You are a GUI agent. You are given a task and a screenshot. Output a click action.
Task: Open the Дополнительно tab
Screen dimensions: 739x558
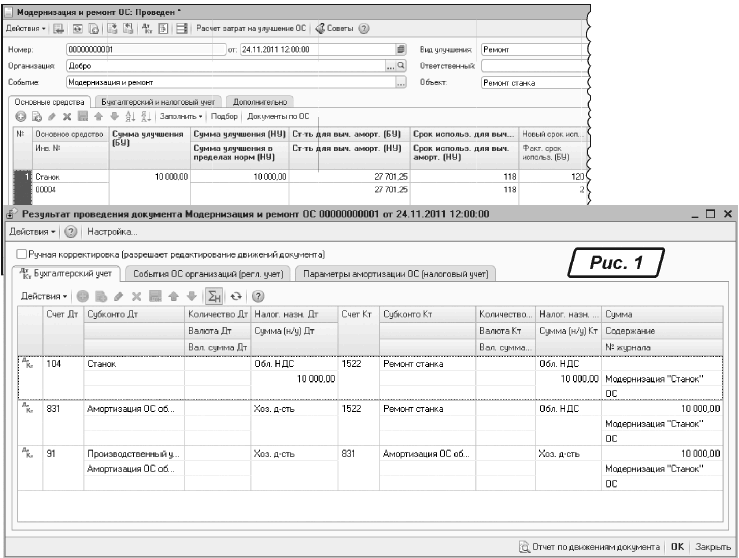click(x=261, y=101)
